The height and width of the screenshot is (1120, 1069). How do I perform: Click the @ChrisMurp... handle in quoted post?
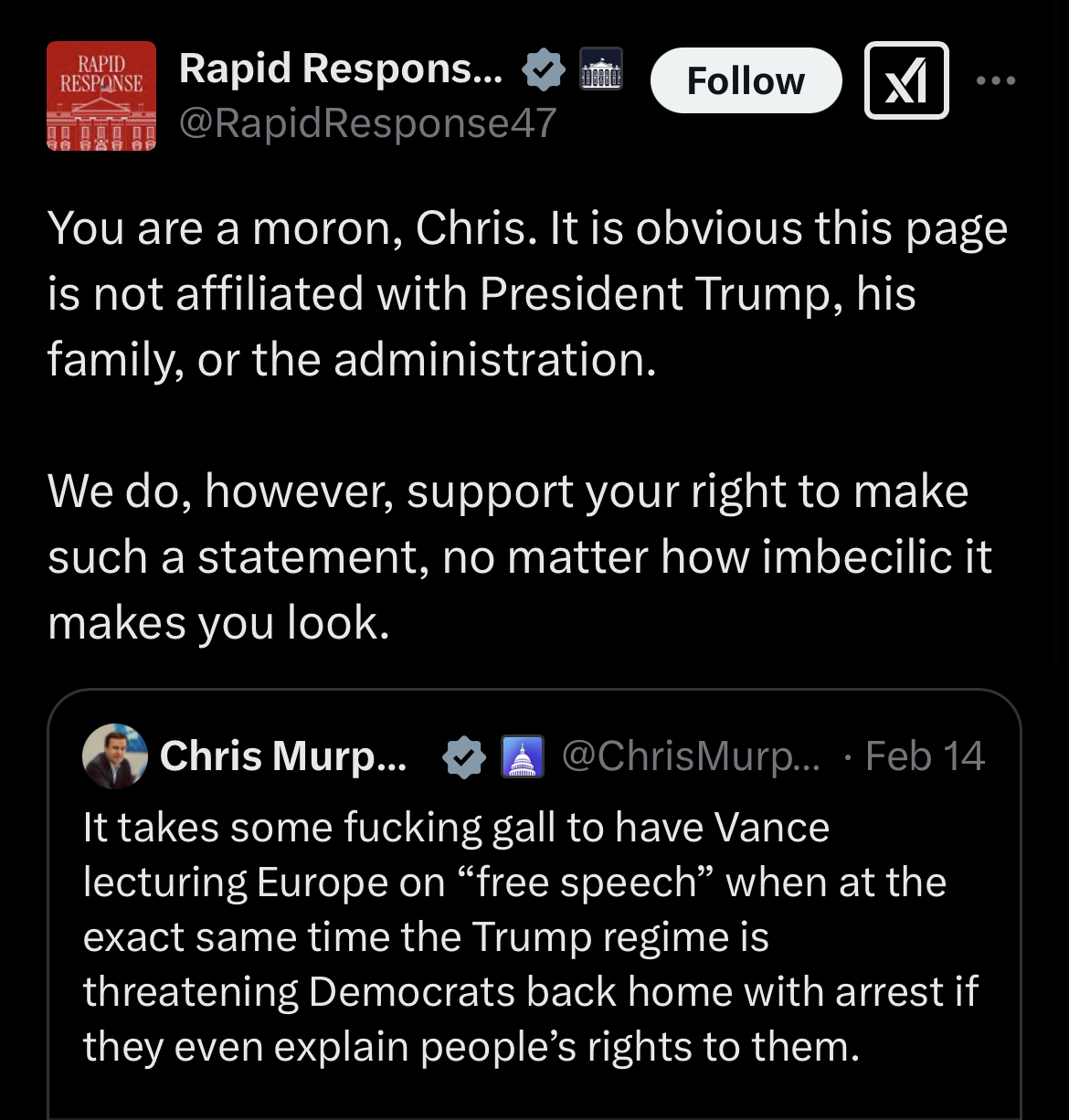pyautogui.click(x=691, y=756)
